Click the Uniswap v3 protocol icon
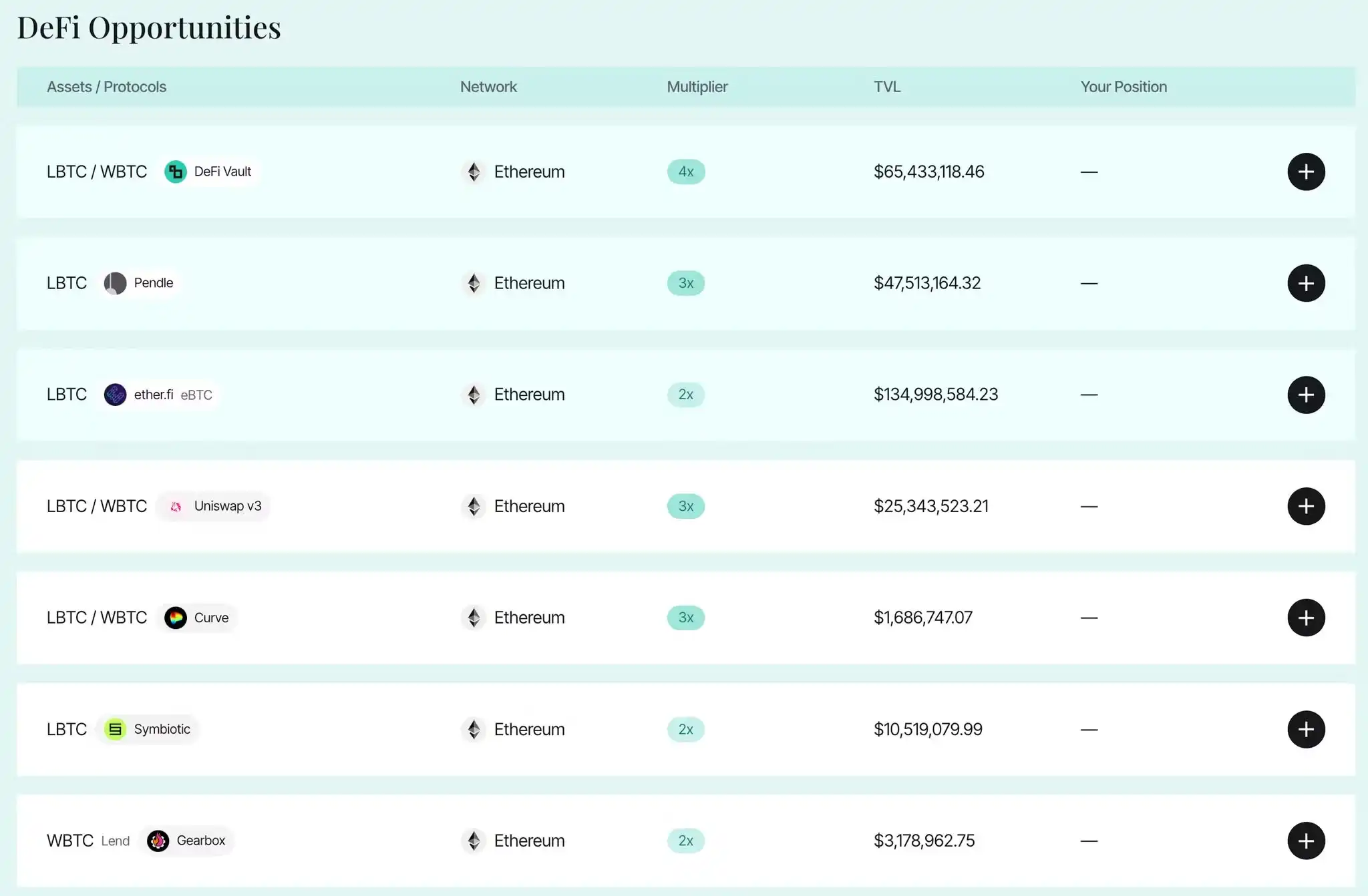This screenshot has height=896, width=1368. (177, 506)
